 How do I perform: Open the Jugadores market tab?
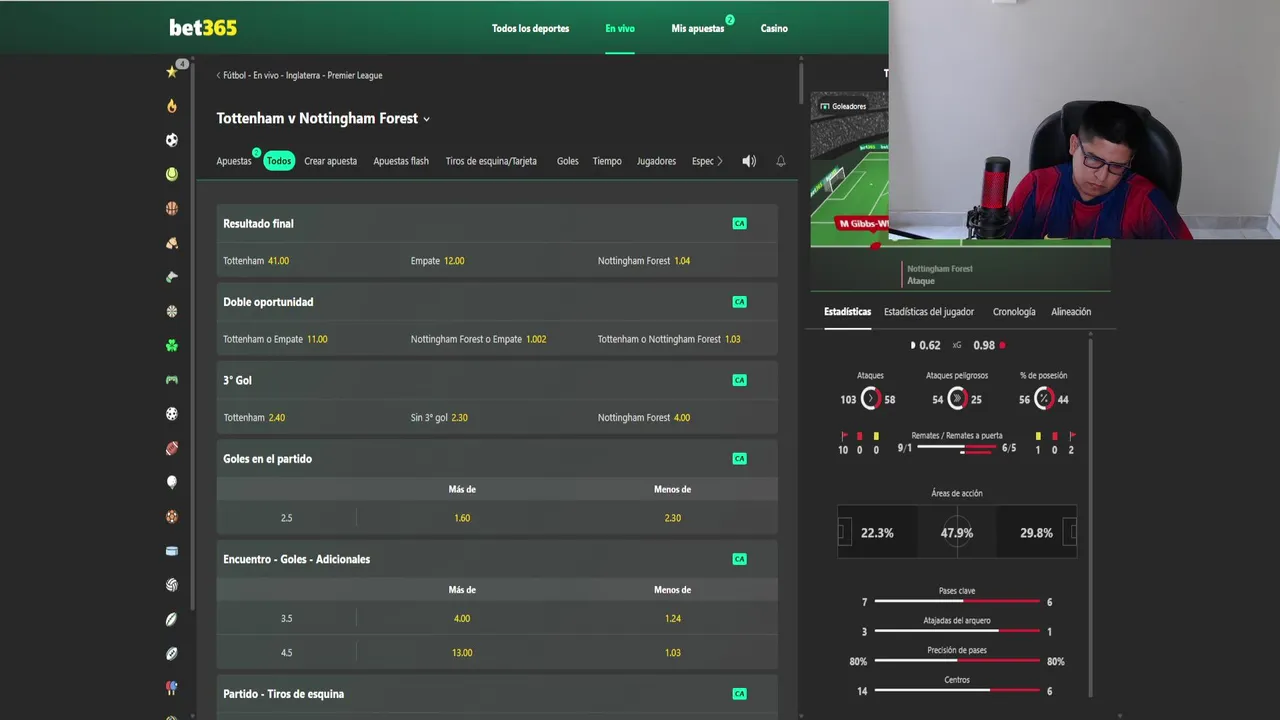tap(656, 161)
